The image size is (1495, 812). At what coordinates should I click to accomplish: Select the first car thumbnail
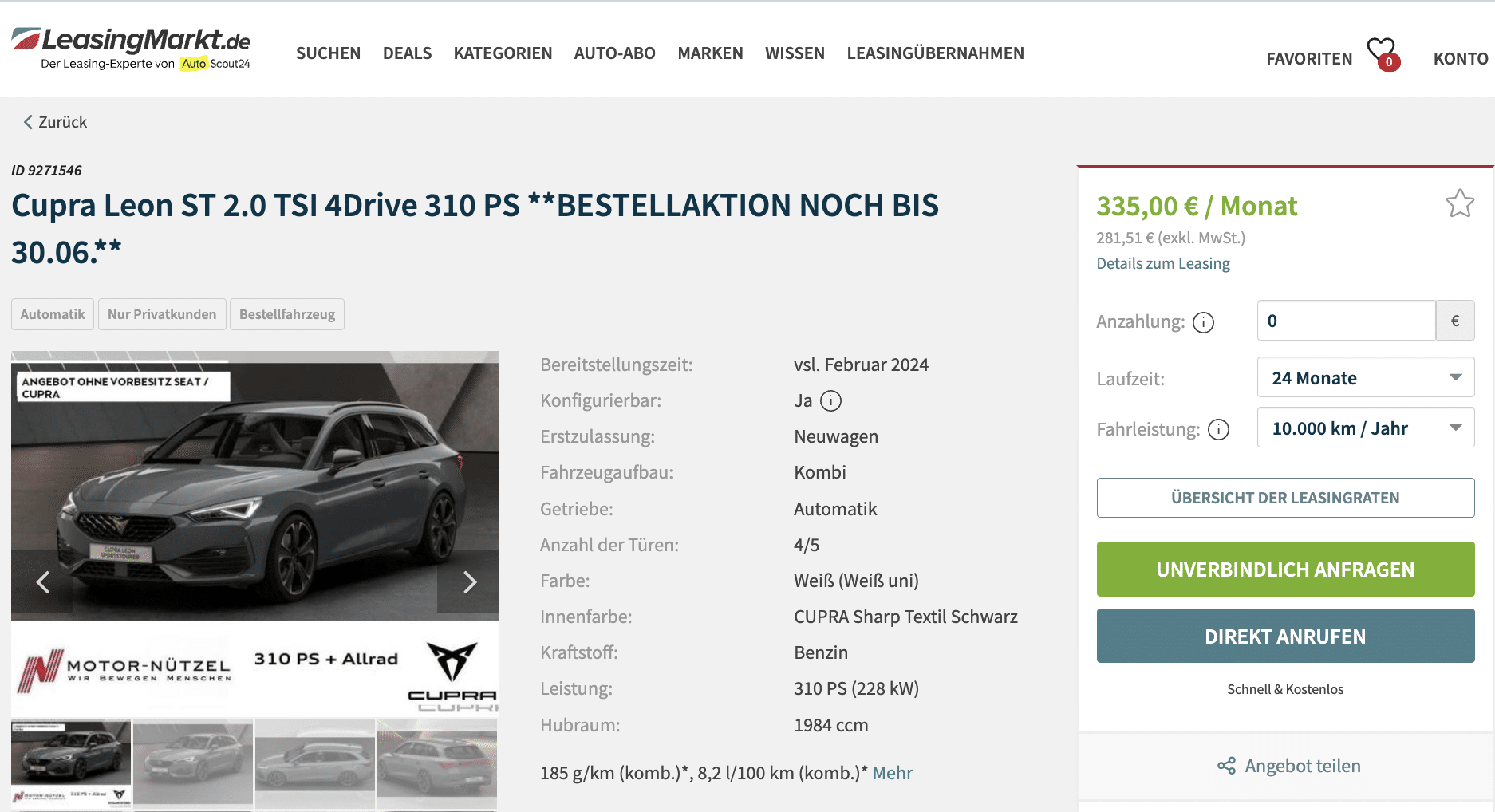point(71,763)
